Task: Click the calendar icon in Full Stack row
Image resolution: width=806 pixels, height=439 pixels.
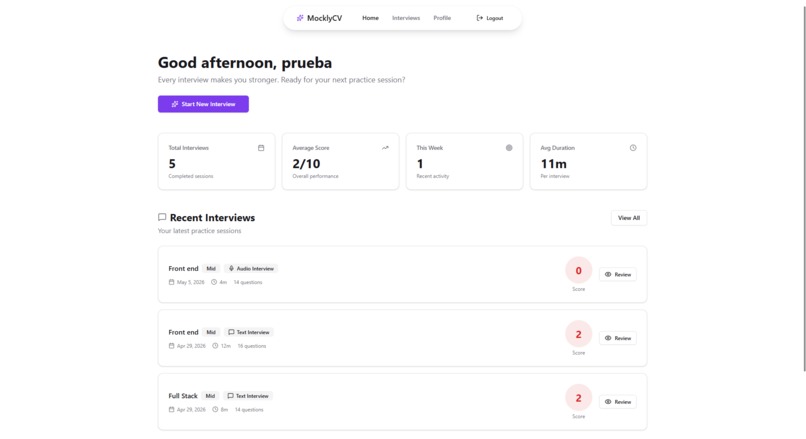Action: pos(172,410)
